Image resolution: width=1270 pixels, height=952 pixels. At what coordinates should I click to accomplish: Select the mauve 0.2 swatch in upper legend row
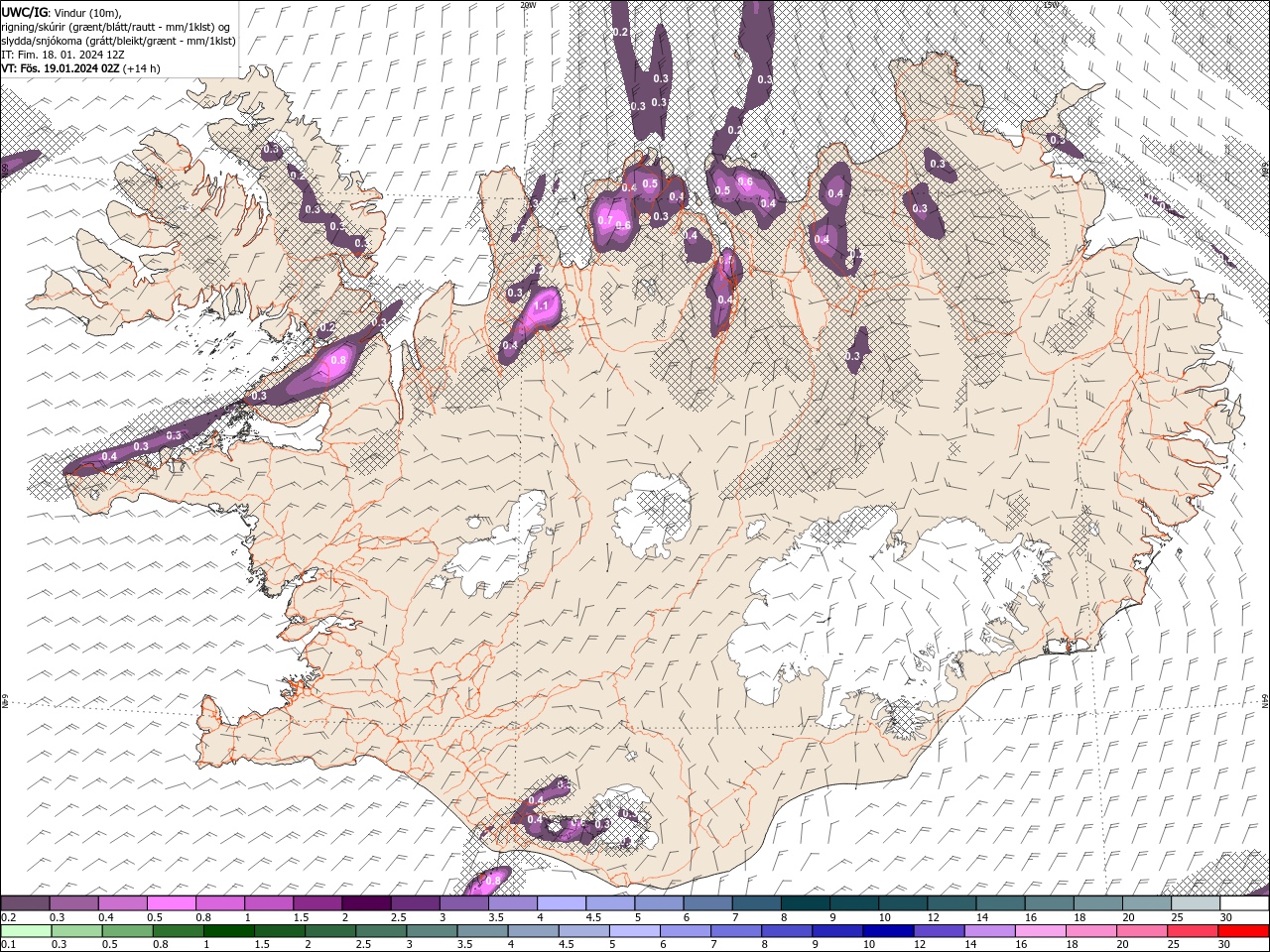(25, 903)
